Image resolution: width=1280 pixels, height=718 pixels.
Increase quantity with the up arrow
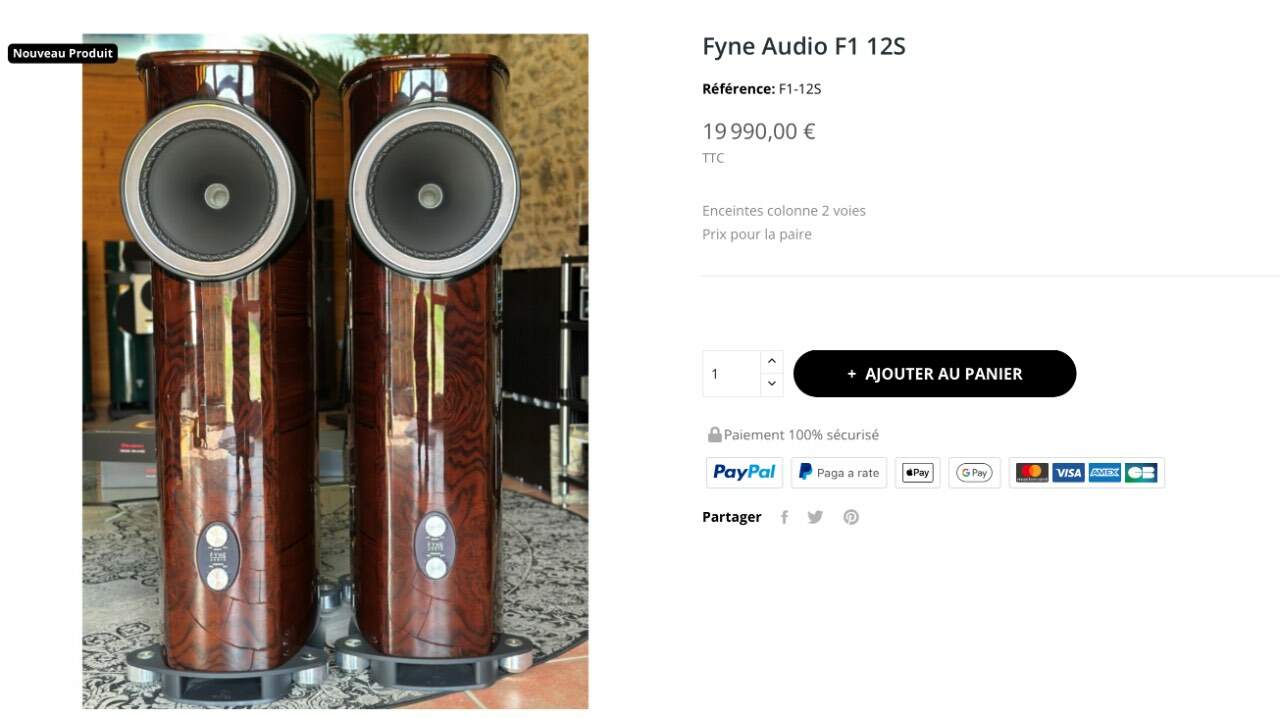771,362
